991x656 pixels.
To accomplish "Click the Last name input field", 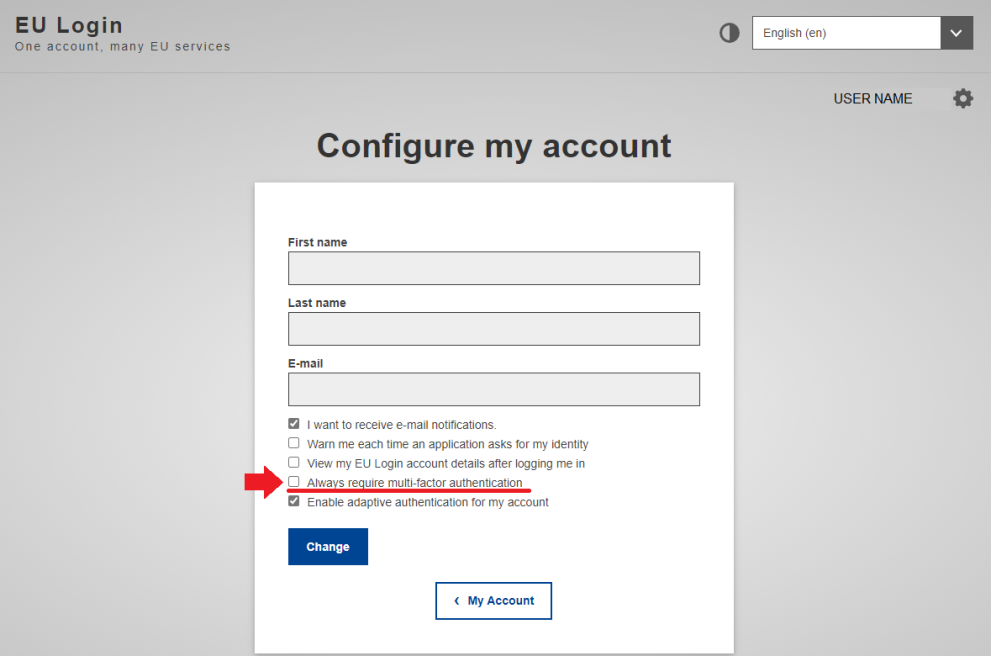I will [493, 329].
